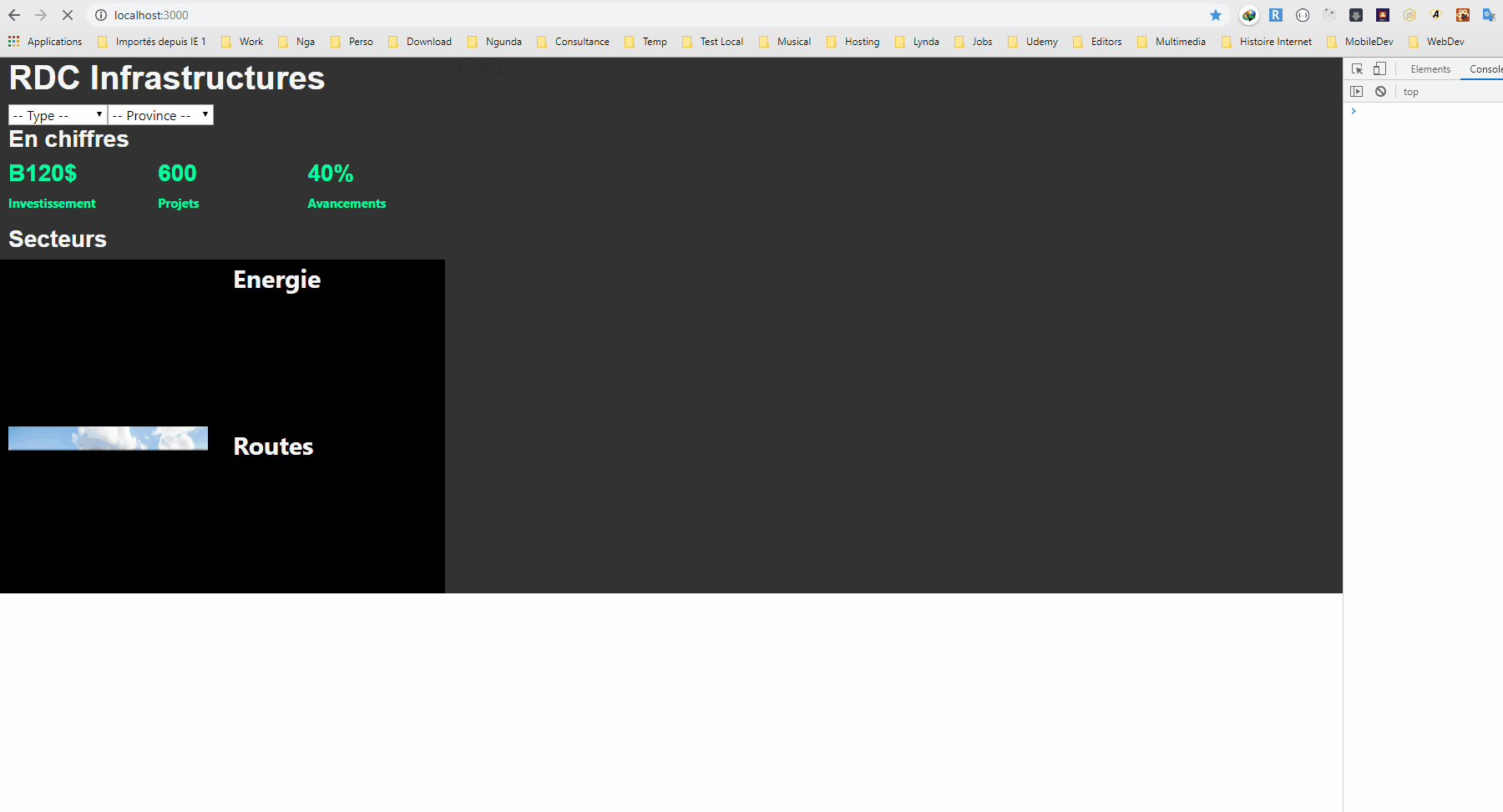Image resolution: width=1503 pixels, height=812 pixels.
Task: Open the MobileDev bookmarks folder
Action: 1360,42
